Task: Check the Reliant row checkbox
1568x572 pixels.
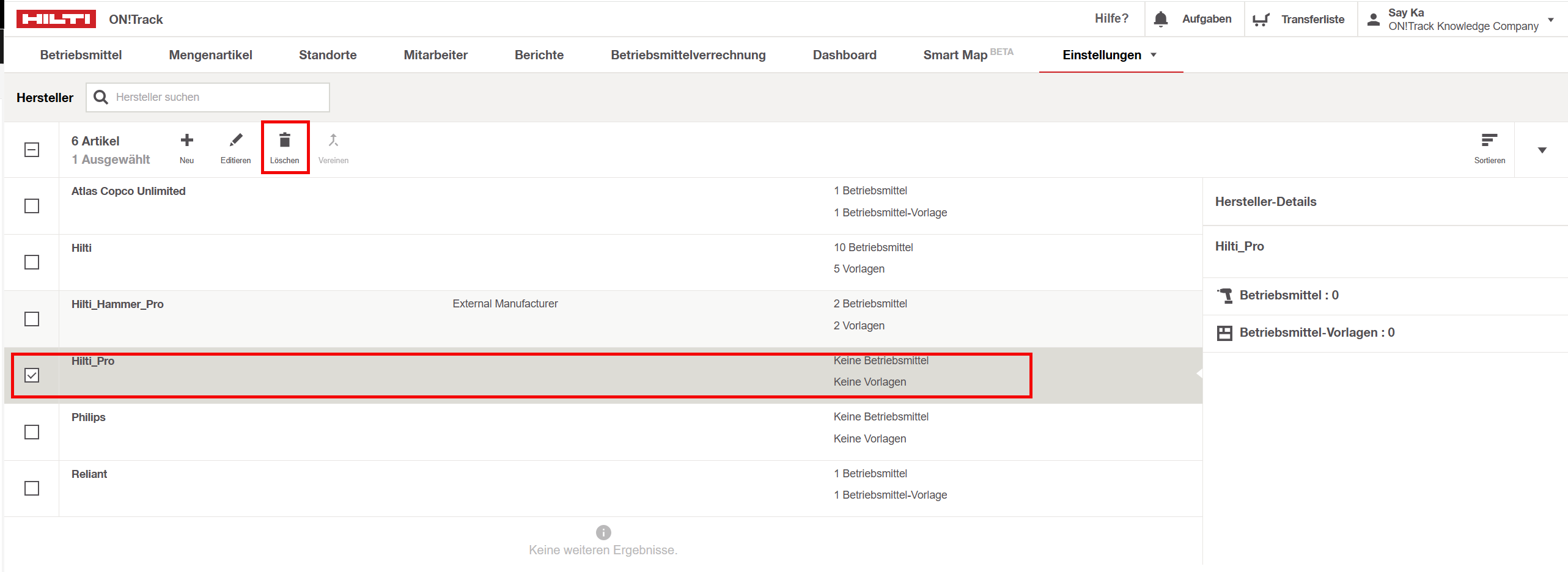Action: (x=32, y=488)
